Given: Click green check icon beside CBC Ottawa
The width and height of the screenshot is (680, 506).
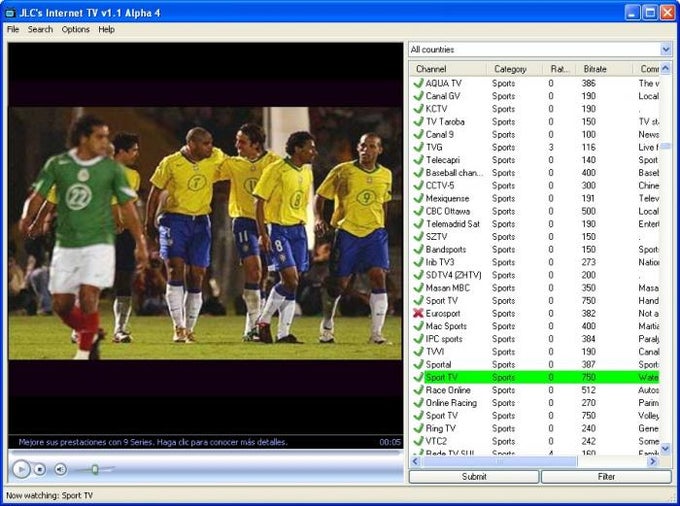Looking at the screenshot, I should pyautogui.click(x=418, y=211).
